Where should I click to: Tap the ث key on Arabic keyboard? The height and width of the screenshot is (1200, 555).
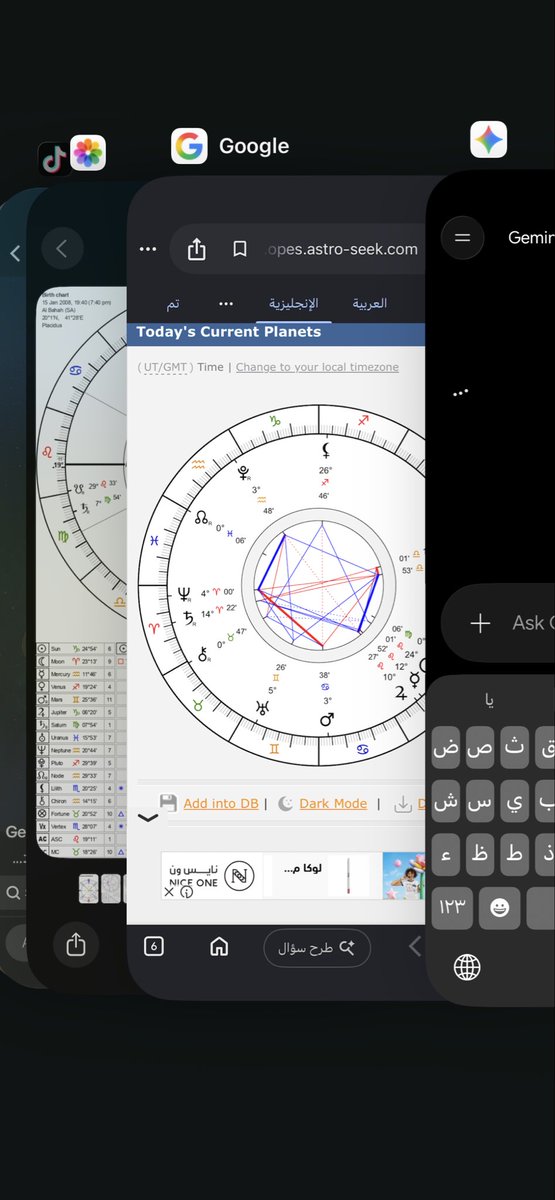(x=515, y=747)
